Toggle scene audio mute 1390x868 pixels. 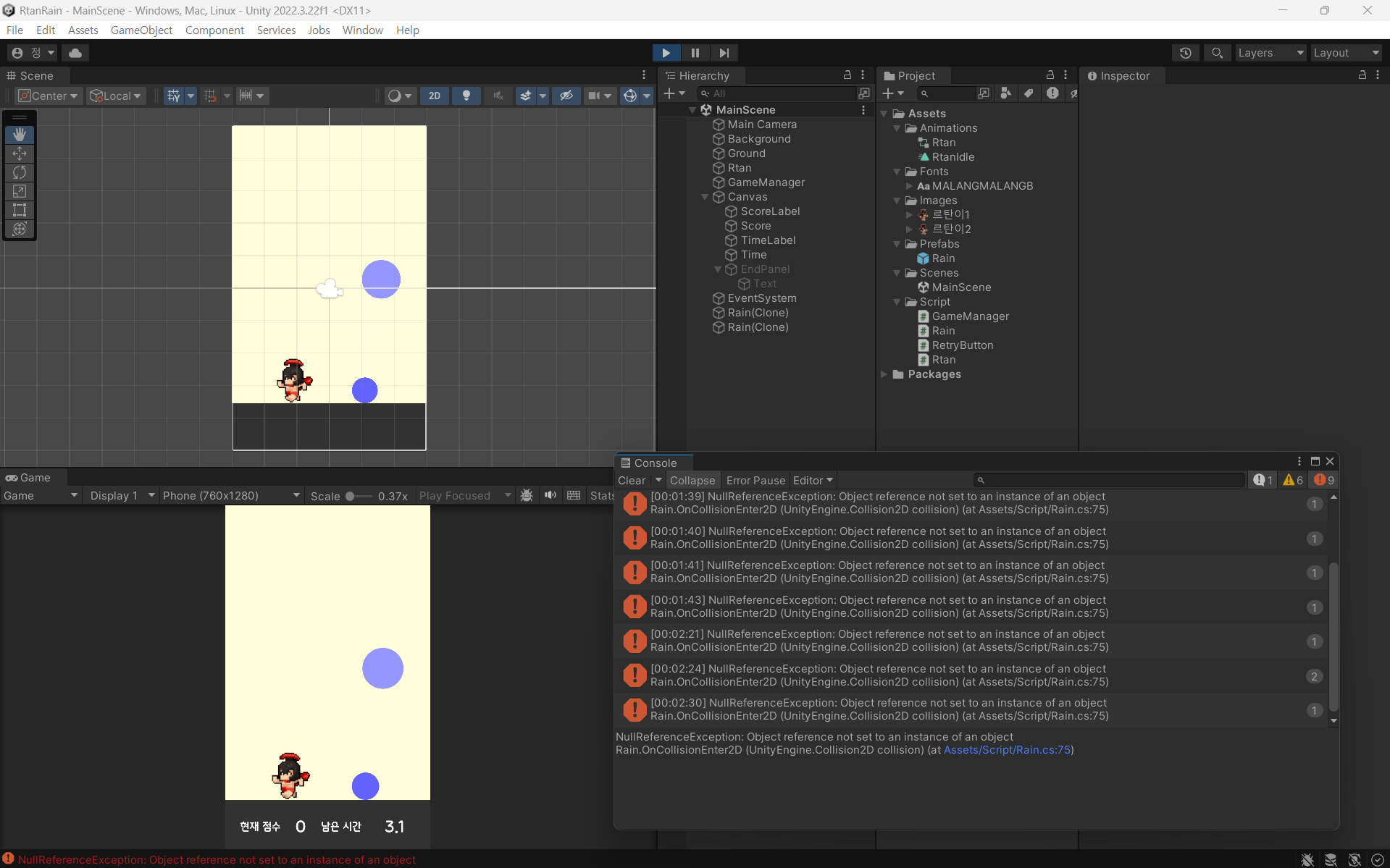pyautogui.click(x=498, y=96)
